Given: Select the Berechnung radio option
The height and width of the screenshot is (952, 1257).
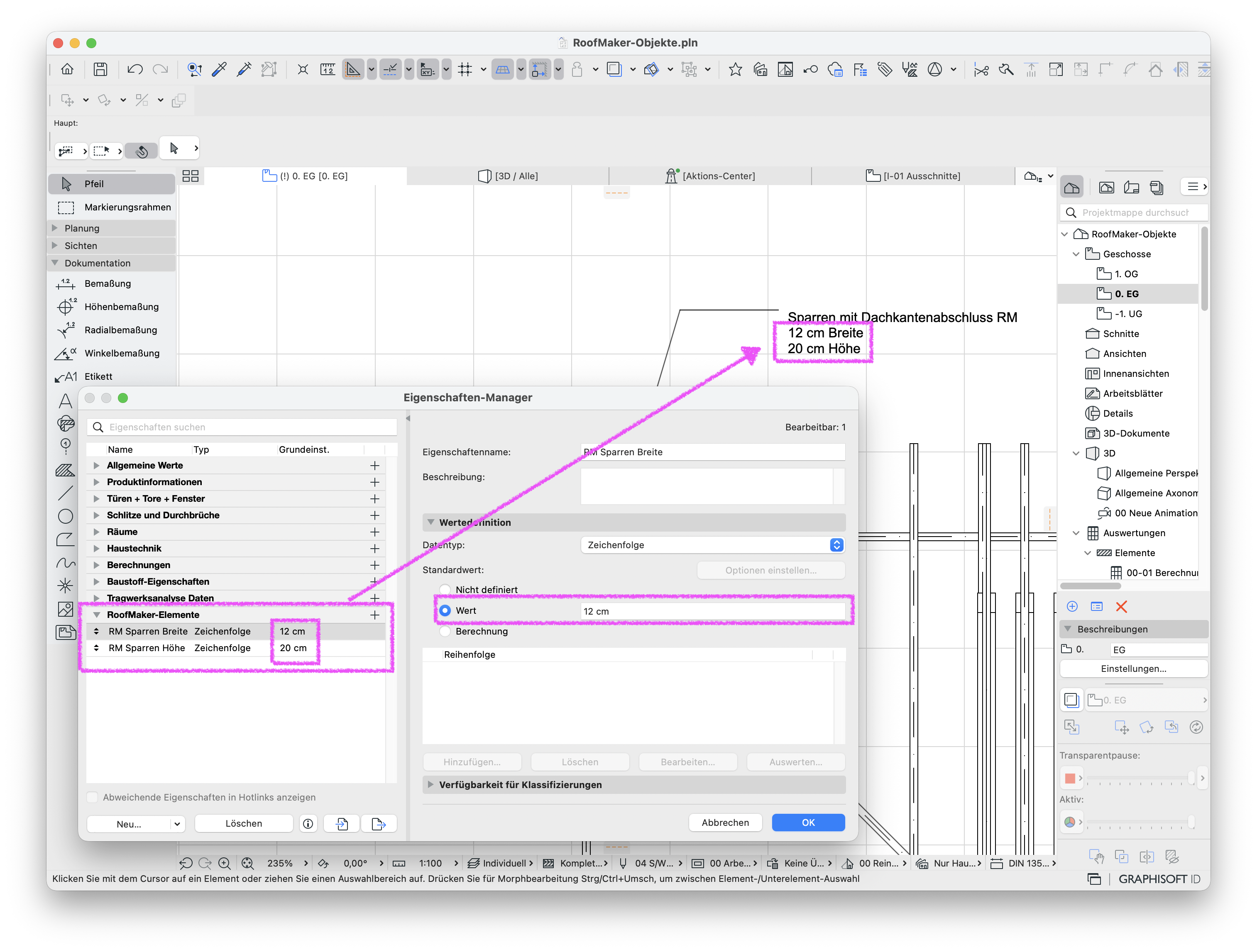Looking at the screenshot, I should (445, 631).
